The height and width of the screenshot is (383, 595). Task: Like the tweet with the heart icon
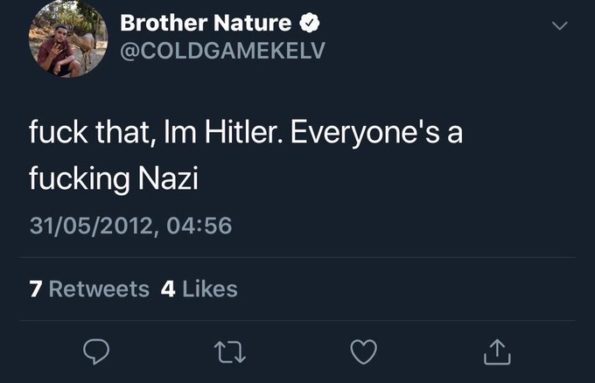pos(364,352)
